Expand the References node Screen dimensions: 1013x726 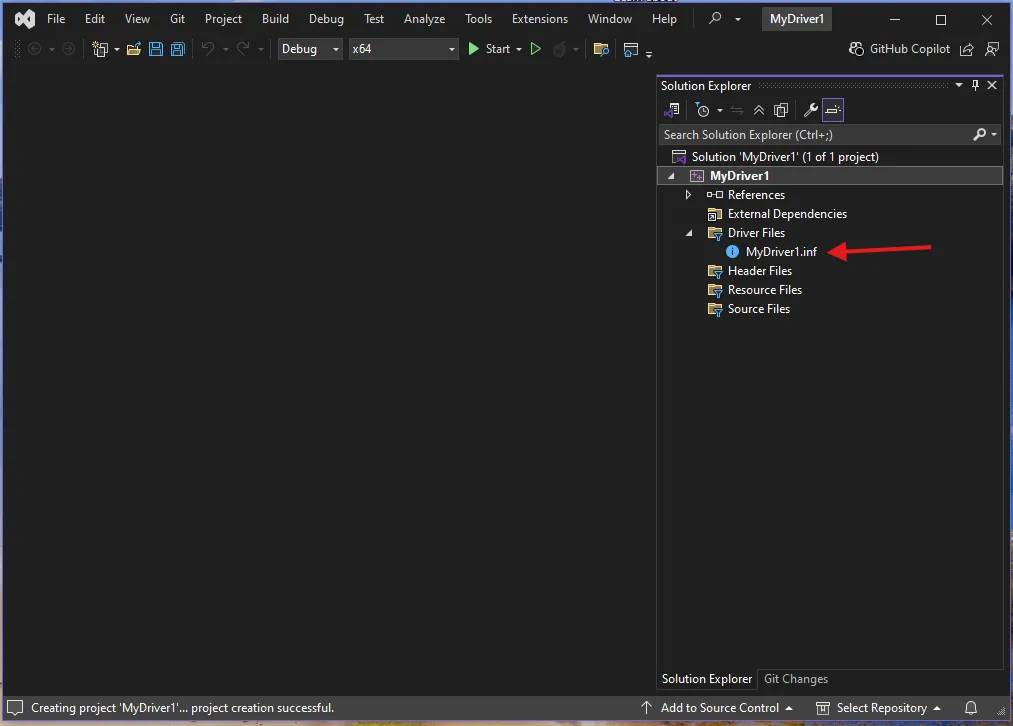point(689,194)
